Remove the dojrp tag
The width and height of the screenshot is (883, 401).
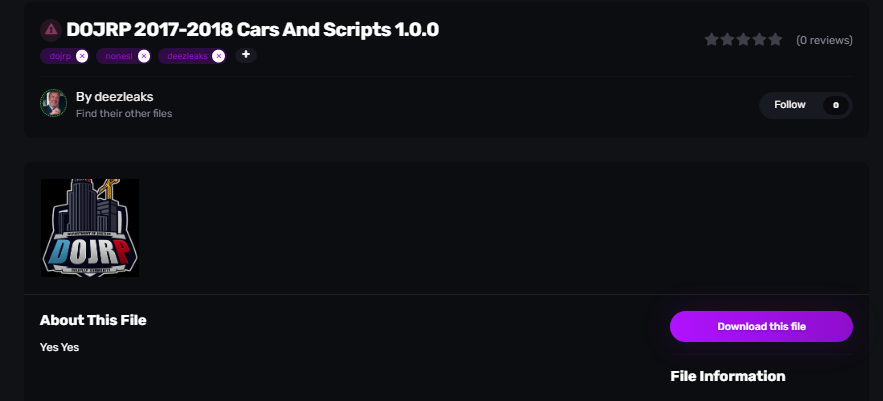[82, 56]
